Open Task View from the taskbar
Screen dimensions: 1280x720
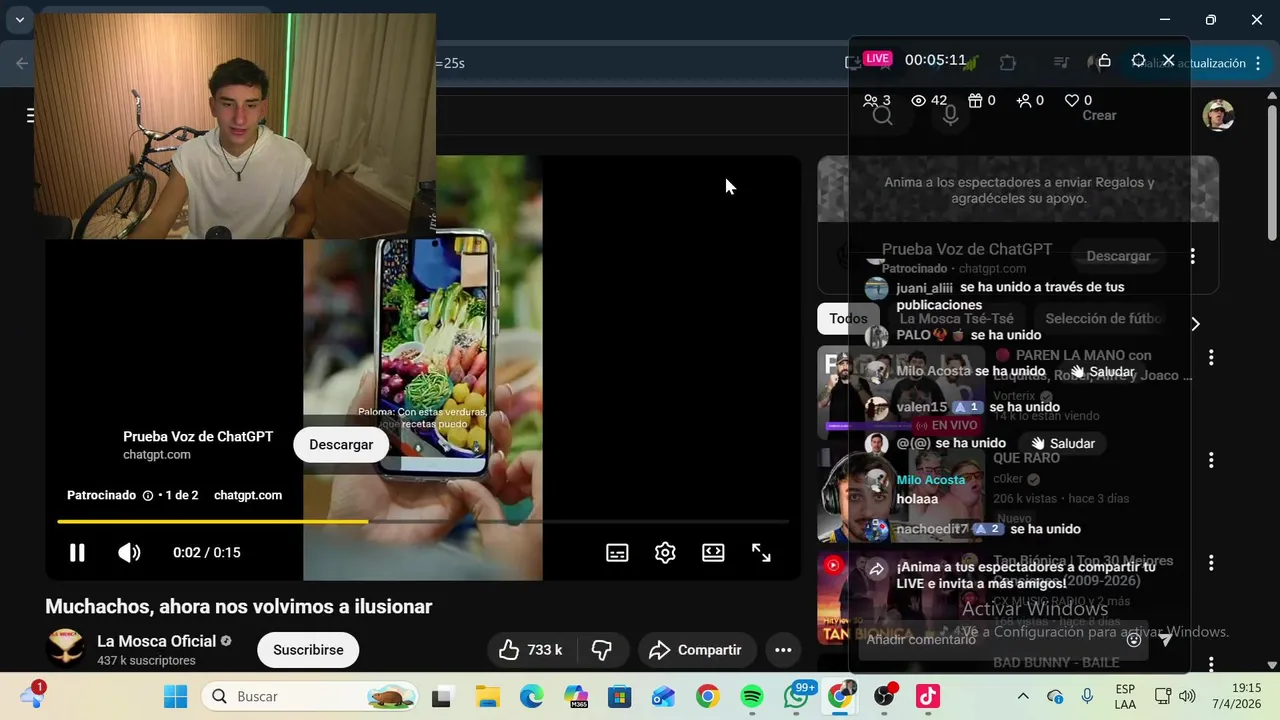(441, 696)
